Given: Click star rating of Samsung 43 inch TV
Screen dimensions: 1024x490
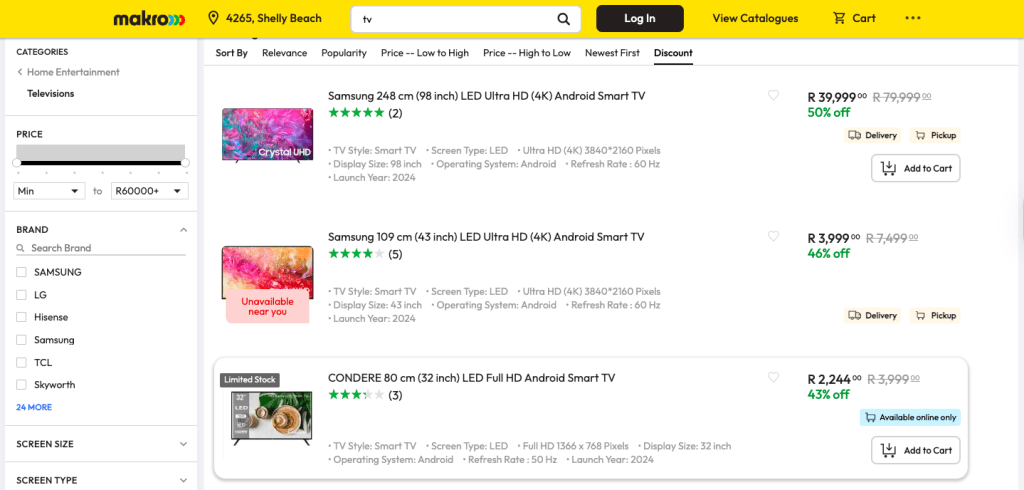Looking at the screenshot, I should 356,253.
